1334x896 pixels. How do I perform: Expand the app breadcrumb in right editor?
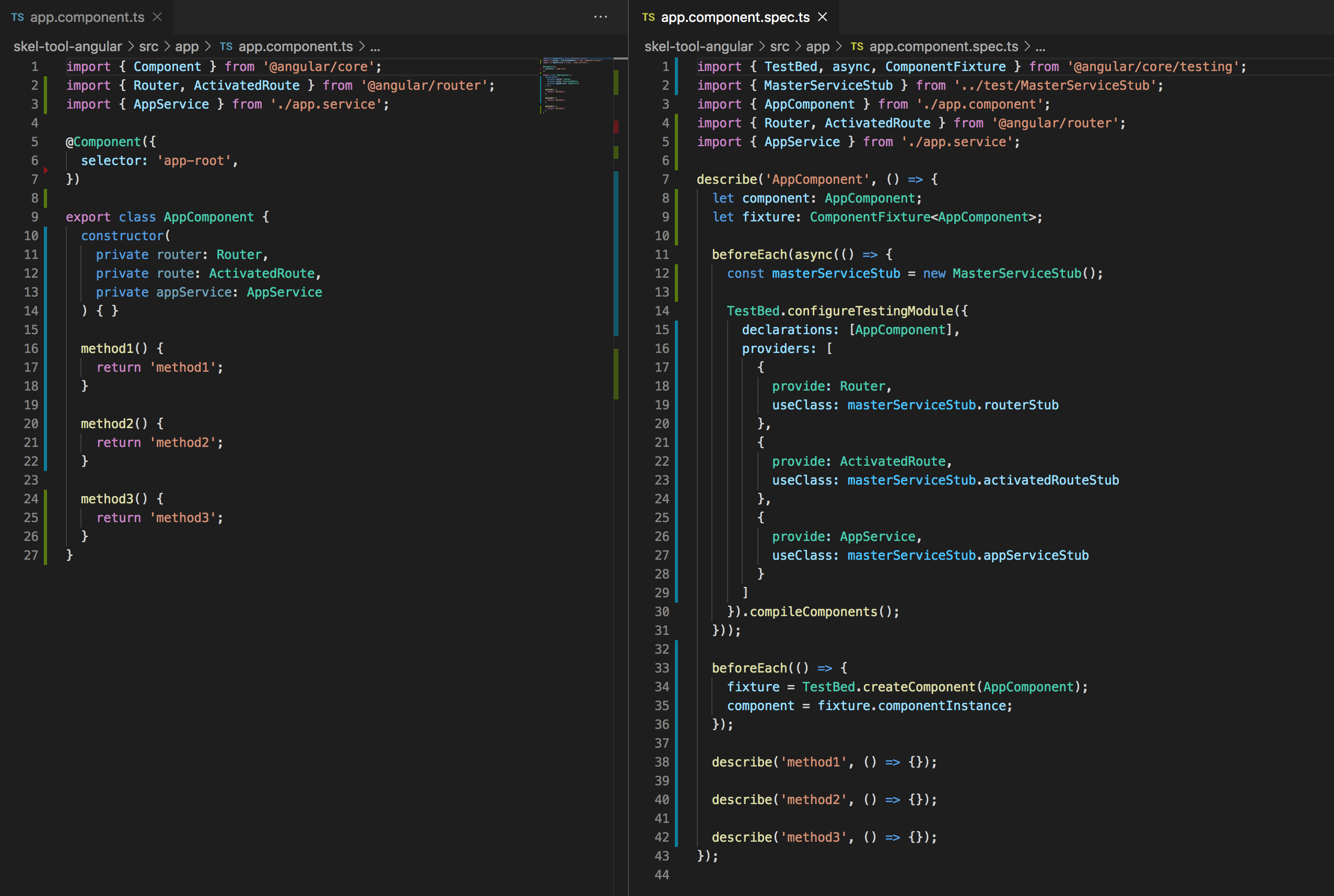click(817, 46)
